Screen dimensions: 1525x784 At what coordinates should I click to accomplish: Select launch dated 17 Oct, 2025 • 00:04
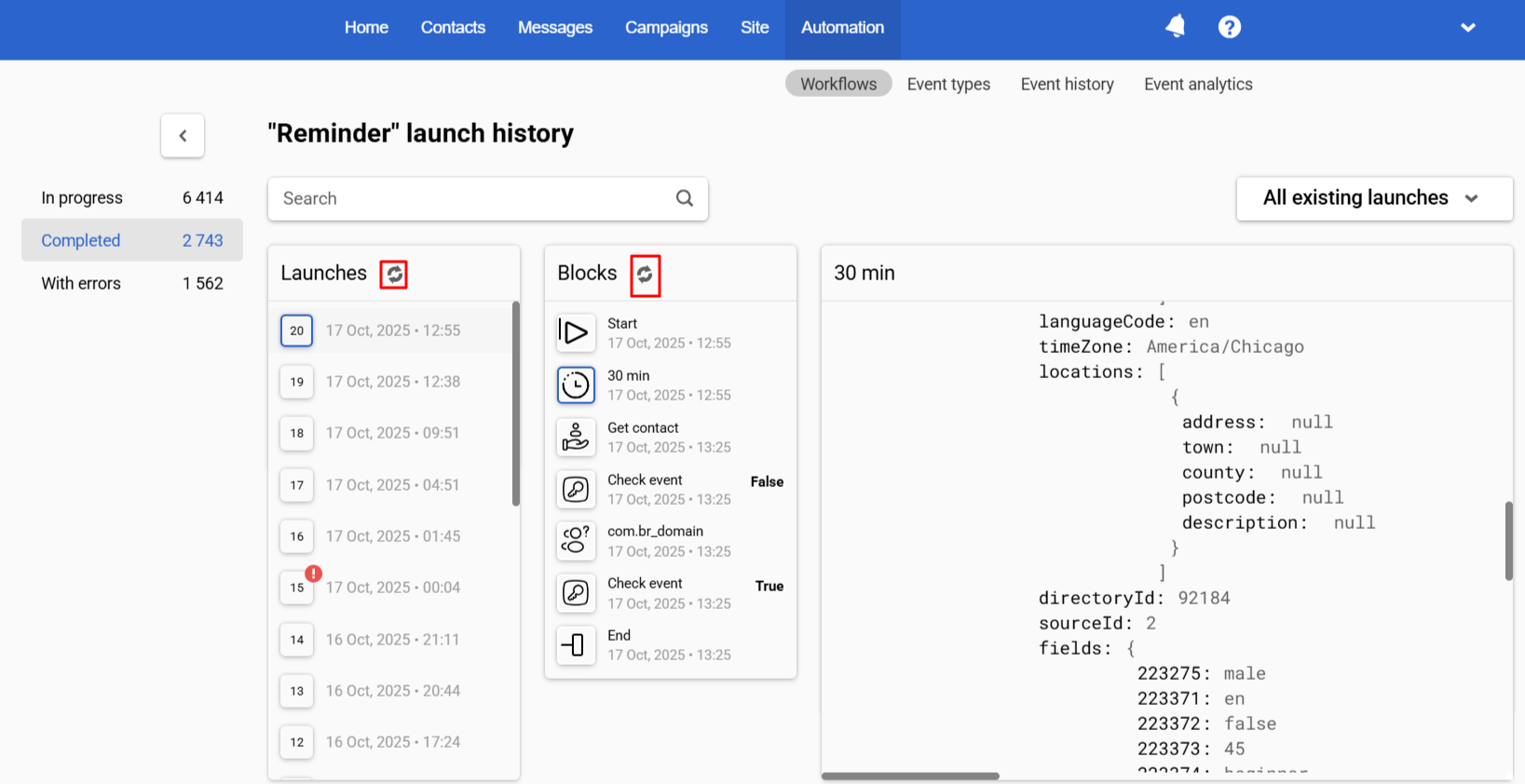click(393, 588)
